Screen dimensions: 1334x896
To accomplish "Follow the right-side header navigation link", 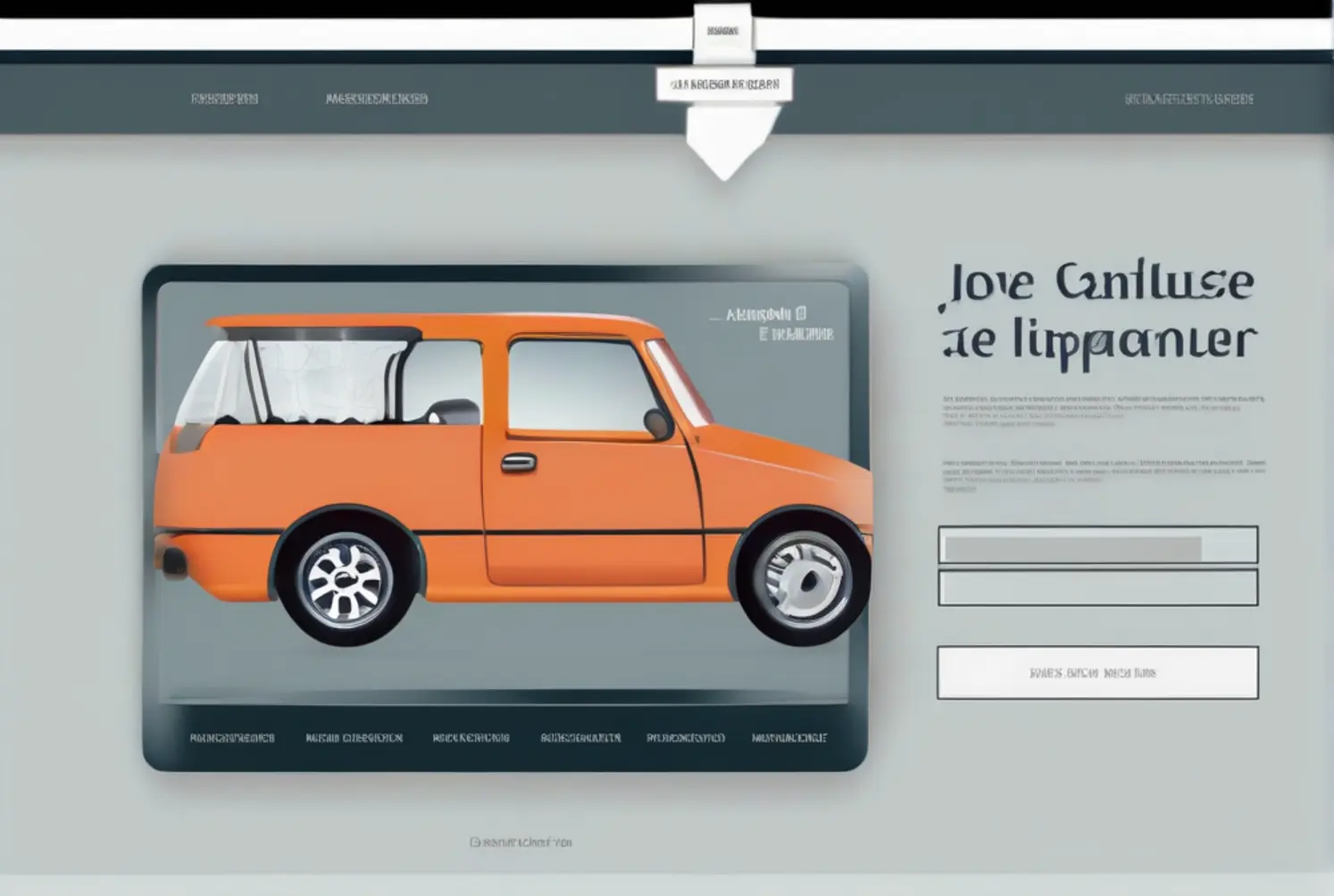I will pyautogui.click(x=1188, y=99).
